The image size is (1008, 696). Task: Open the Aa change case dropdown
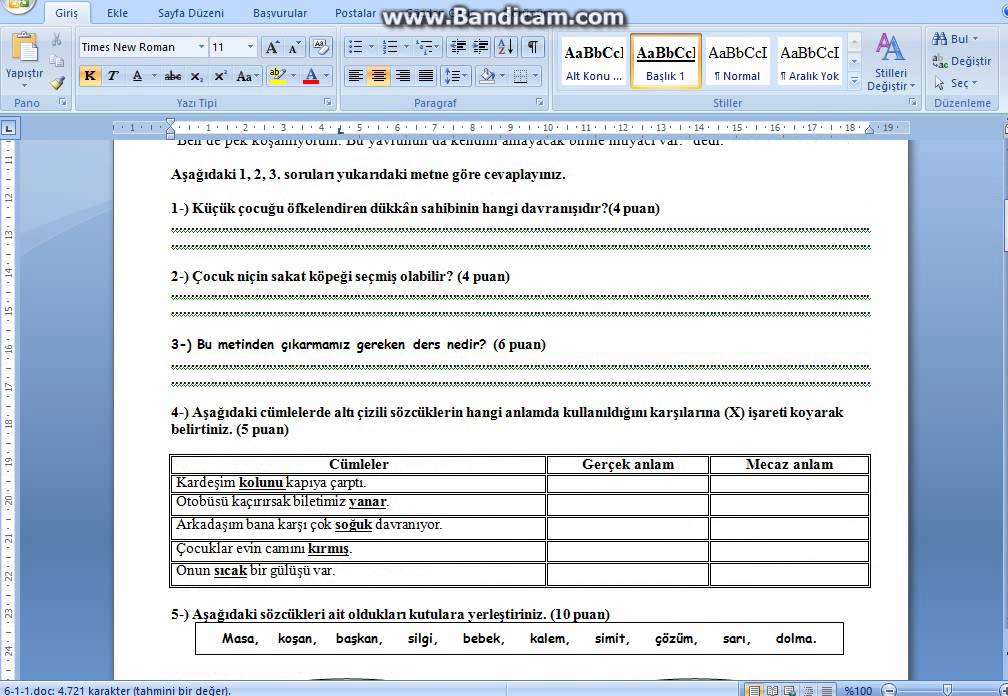coord(247,76)
